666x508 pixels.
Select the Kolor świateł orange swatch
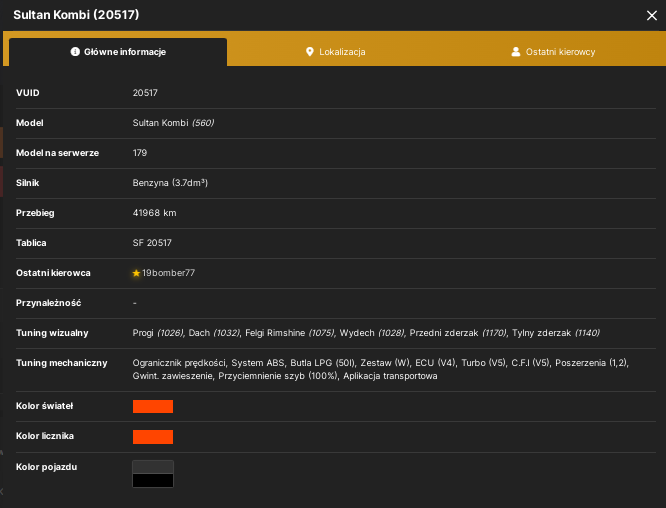153,406
